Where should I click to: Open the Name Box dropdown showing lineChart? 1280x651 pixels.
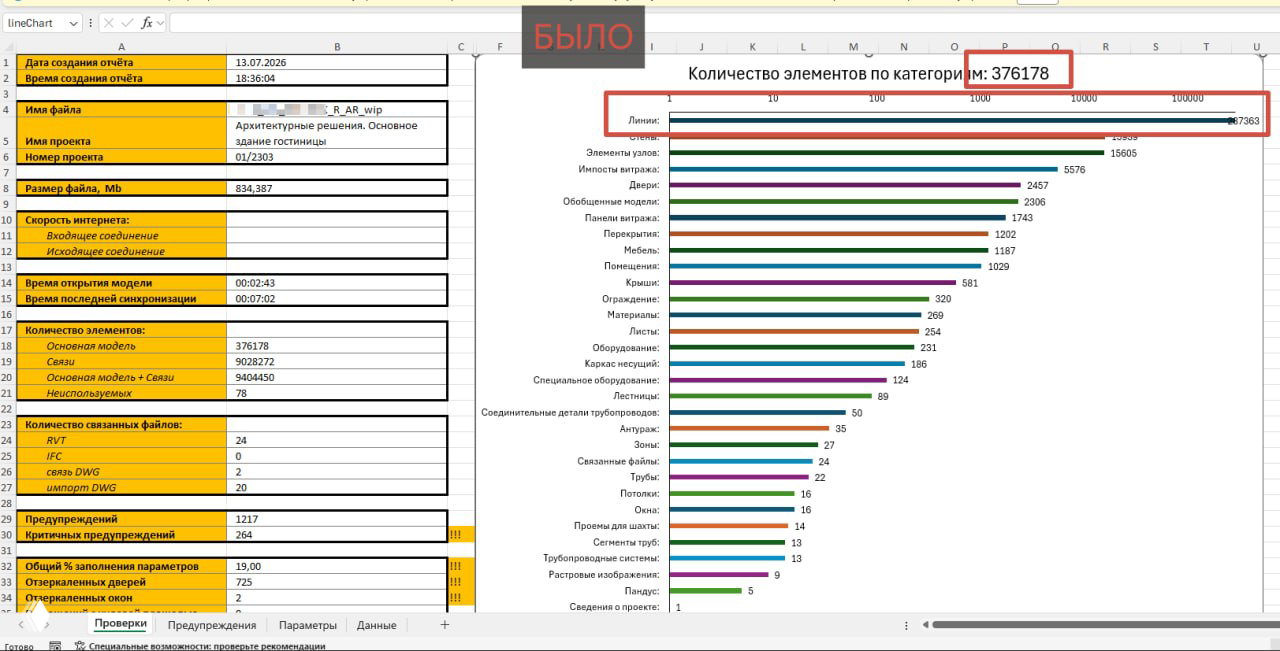(74, 23)
